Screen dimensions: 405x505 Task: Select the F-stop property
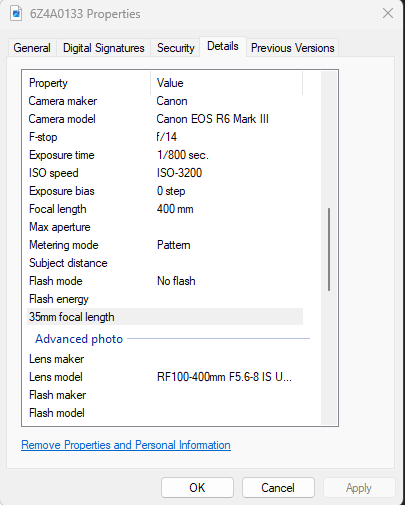[43, 137]
